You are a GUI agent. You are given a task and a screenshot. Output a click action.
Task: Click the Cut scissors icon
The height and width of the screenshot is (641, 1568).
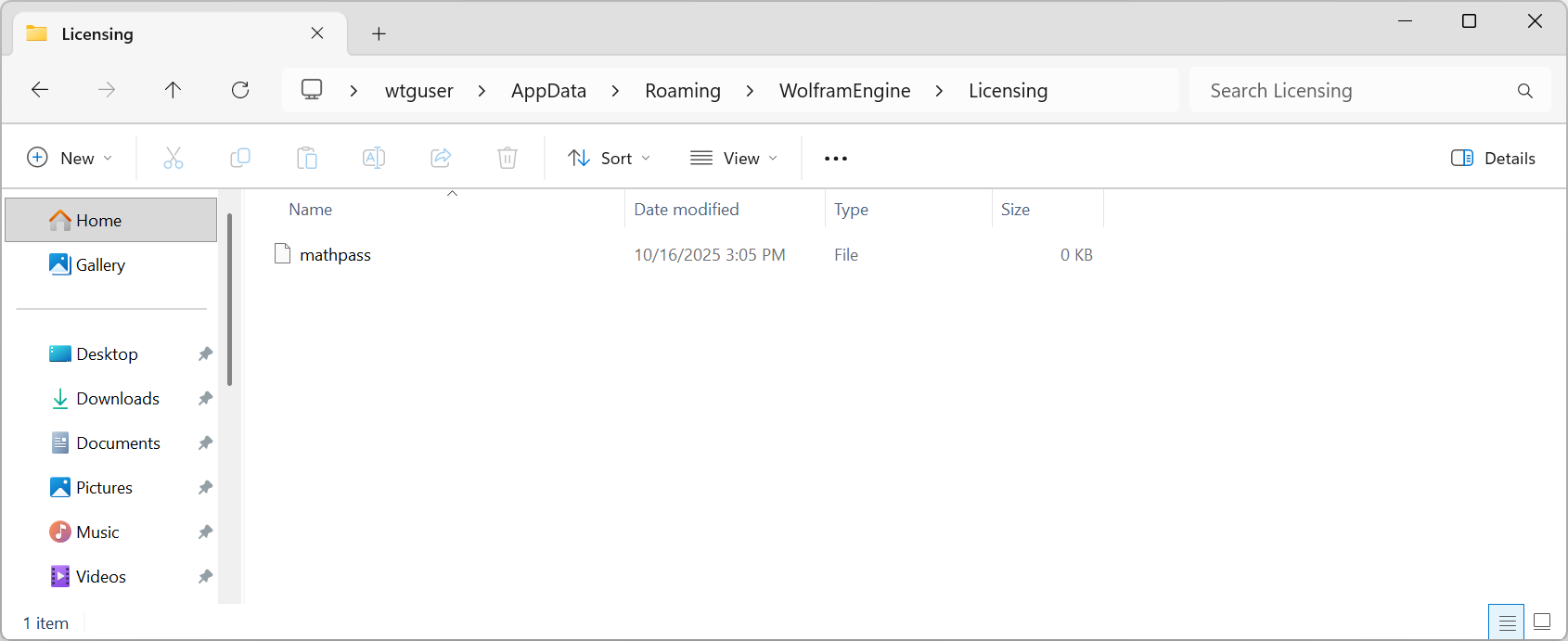pos(174,159)
